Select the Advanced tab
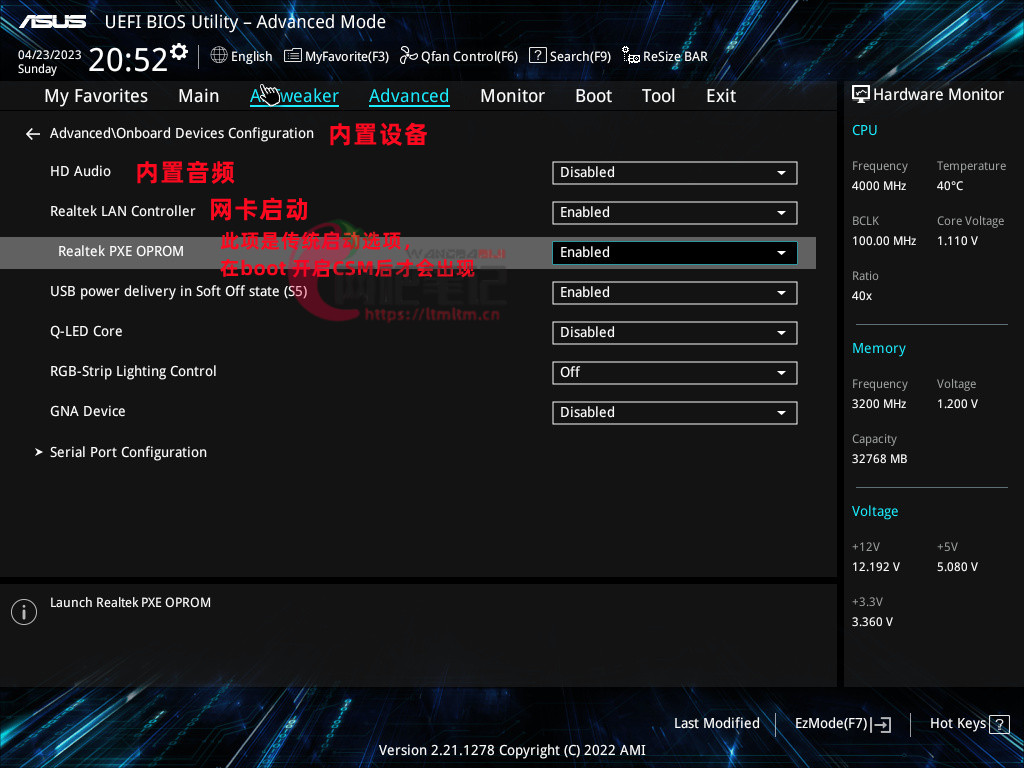Image resolution: width=1024 pixels, height=768 pixels. (x=409, y=96)
